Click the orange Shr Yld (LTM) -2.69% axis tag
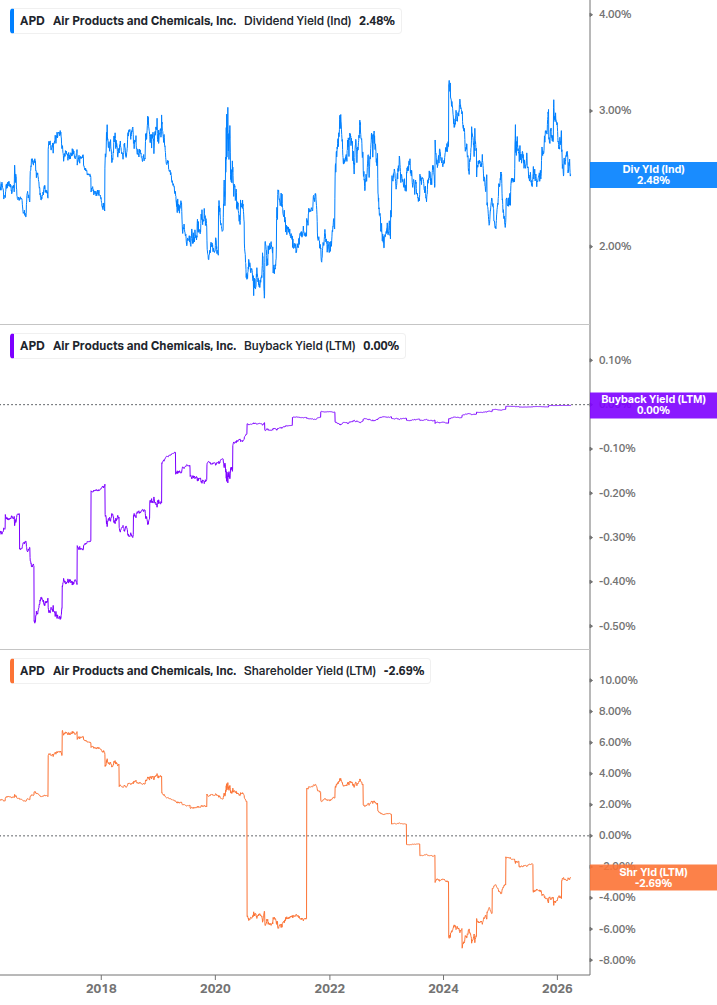717x1005 pixels. coord(653,877)
